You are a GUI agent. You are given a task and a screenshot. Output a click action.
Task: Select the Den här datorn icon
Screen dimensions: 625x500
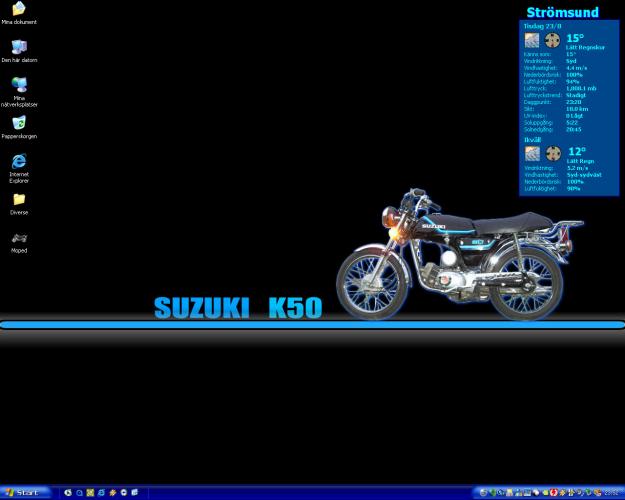tap(18, 48)
